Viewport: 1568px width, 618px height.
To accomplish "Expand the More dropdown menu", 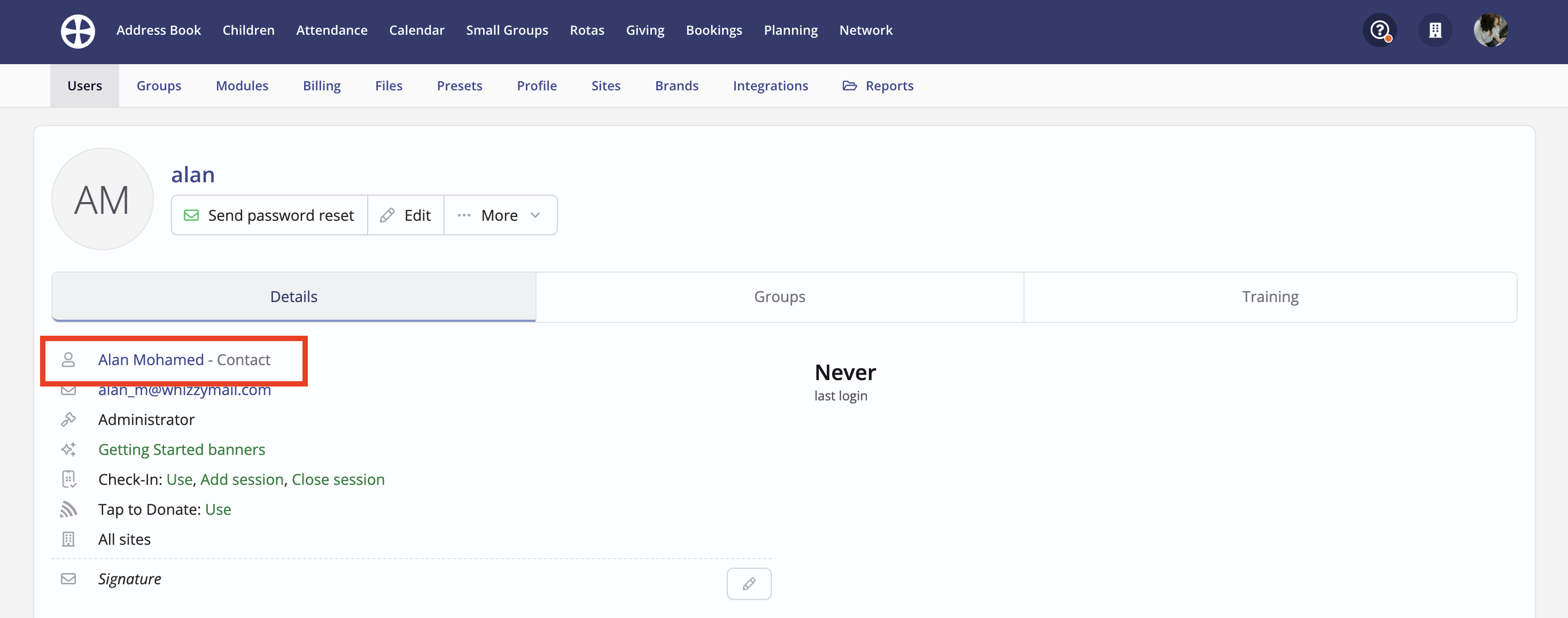I will pyautogui.click(x=500, y=215).
